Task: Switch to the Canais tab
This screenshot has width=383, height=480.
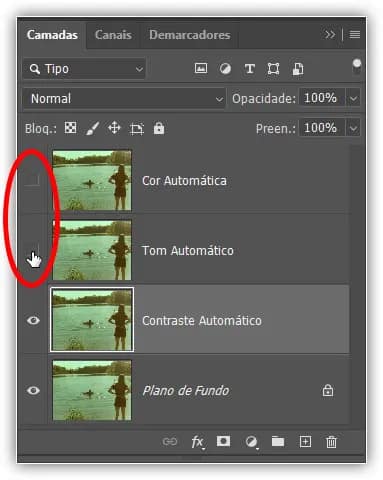Action: [x=113, y=35]
